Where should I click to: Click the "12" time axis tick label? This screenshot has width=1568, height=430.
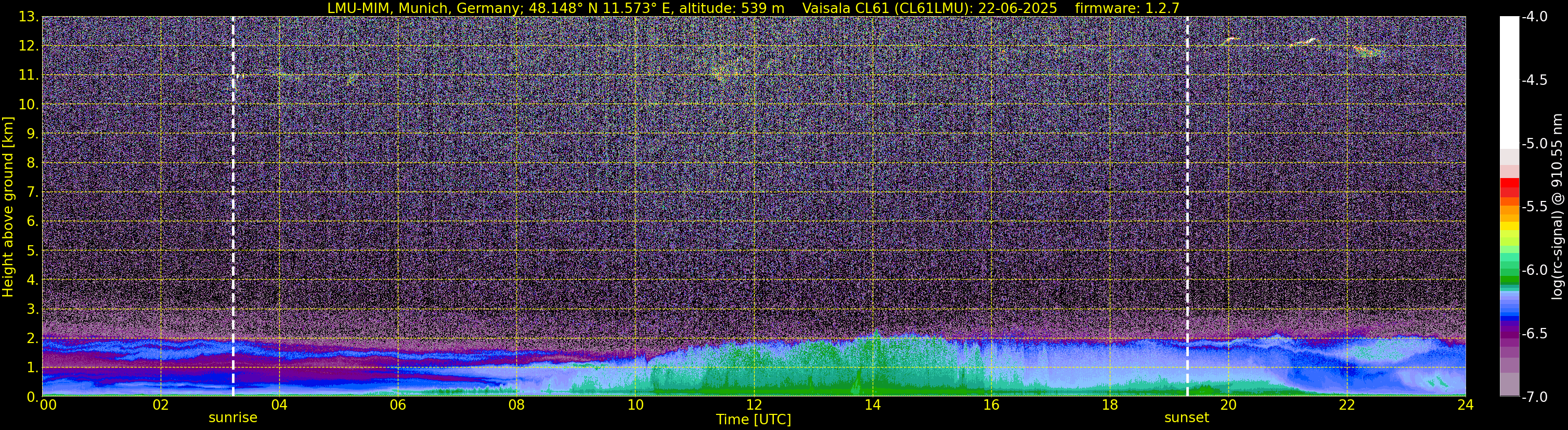click(x=754, y=405)
